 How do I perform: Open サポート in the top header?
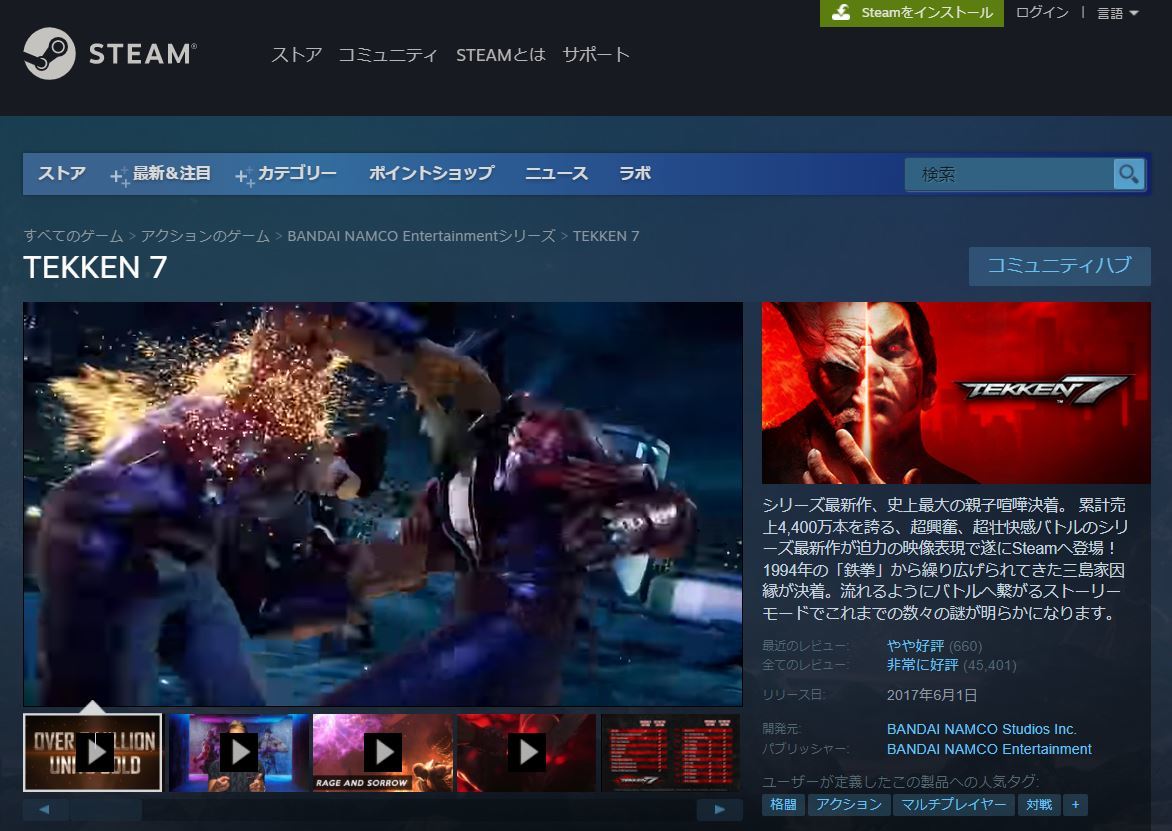pos(596,55)
